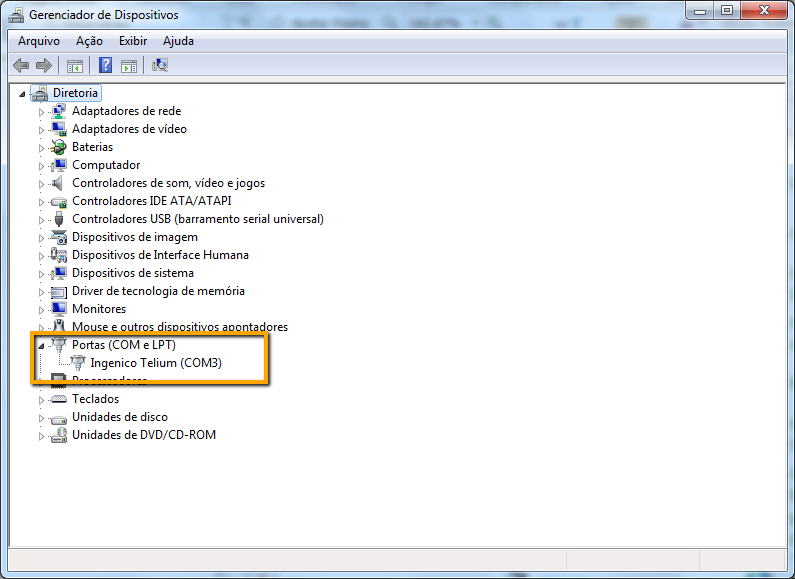Screen dimensions: 795x579
Task: Open the Arquivo menu
Action: [39, 41]
